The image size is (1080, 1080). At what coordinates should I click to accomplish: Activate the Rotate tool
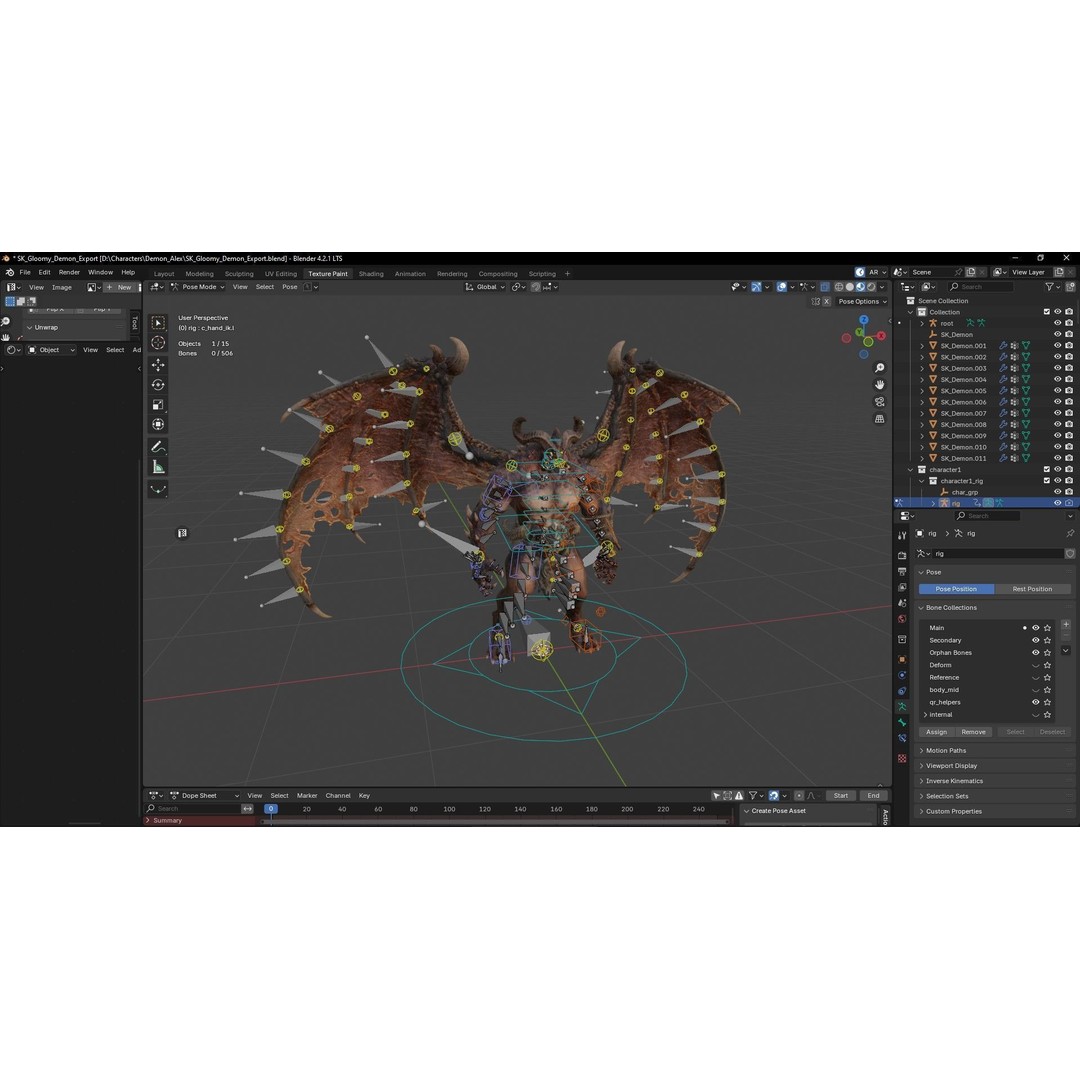pyautogui.click(x=158, y=385)
